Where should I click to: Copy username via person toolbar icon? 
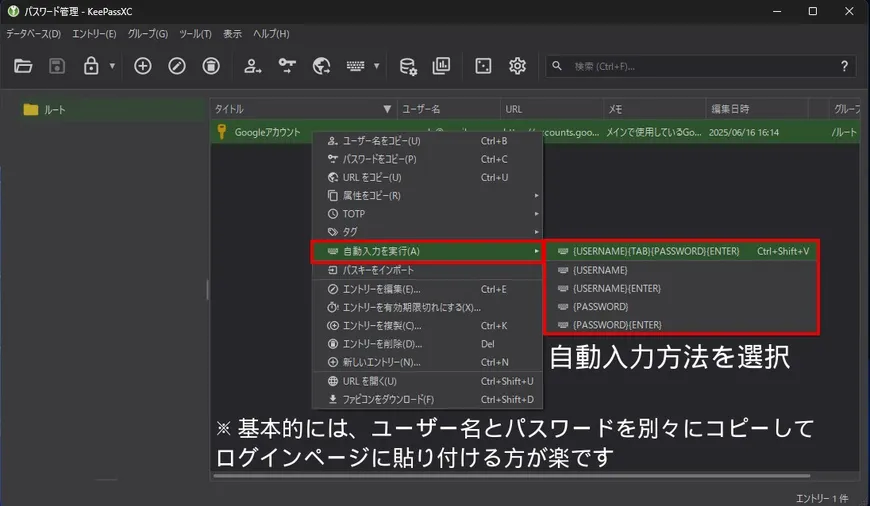click(x=252, y=66)
